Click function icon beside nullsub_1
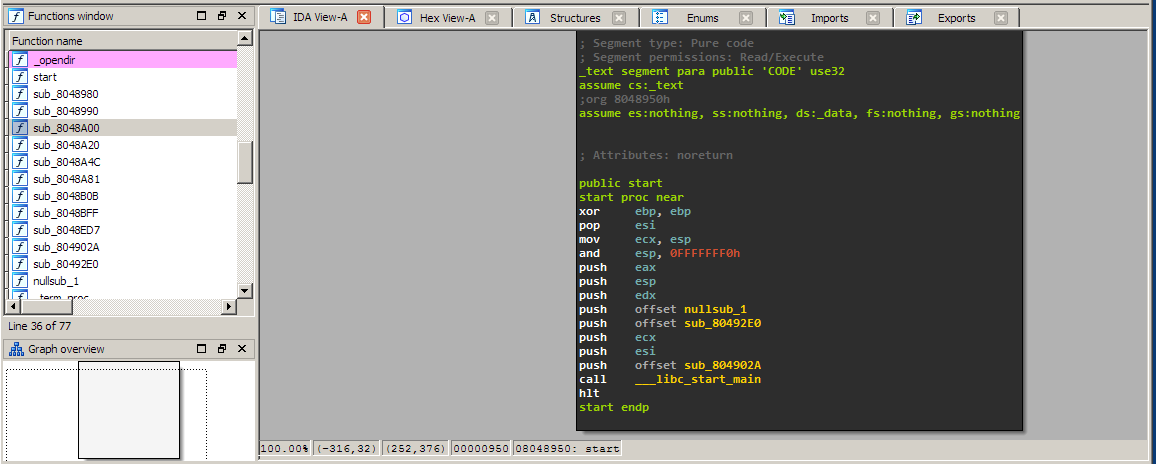 point(21,280)
